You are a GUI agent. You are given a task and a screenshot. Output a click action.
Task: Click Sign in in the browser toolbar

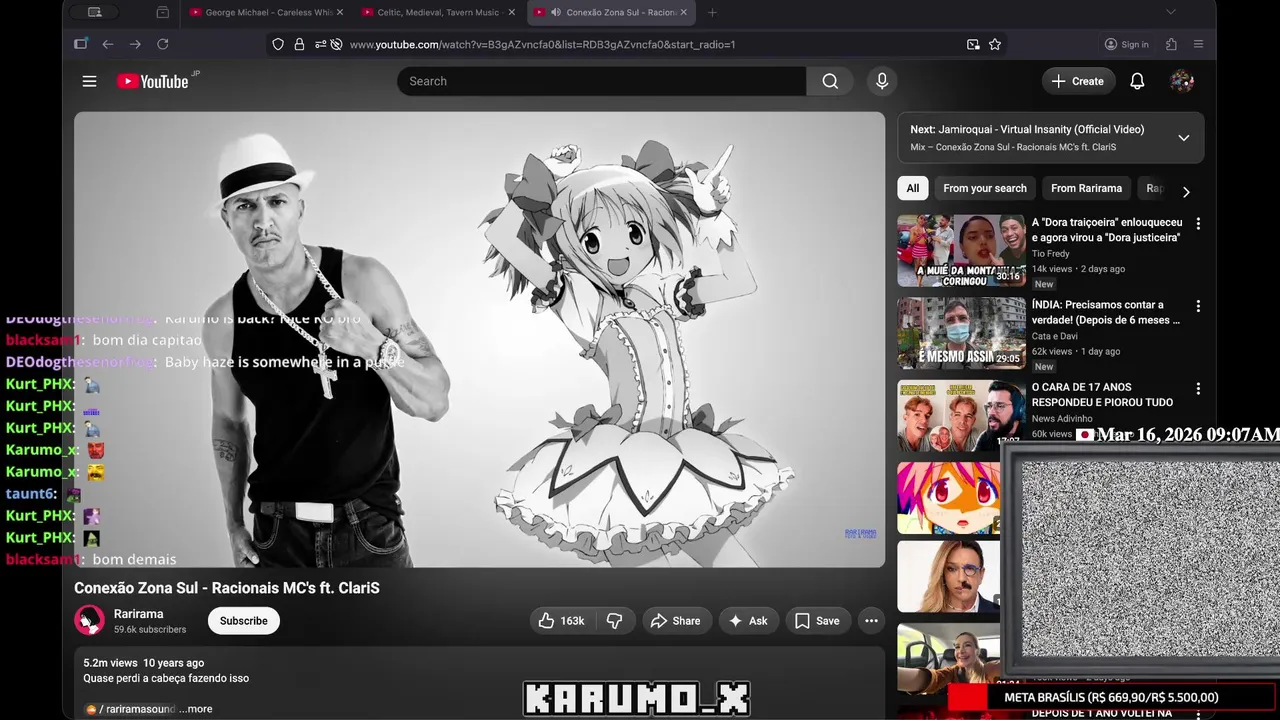[x=1127, y=44]
